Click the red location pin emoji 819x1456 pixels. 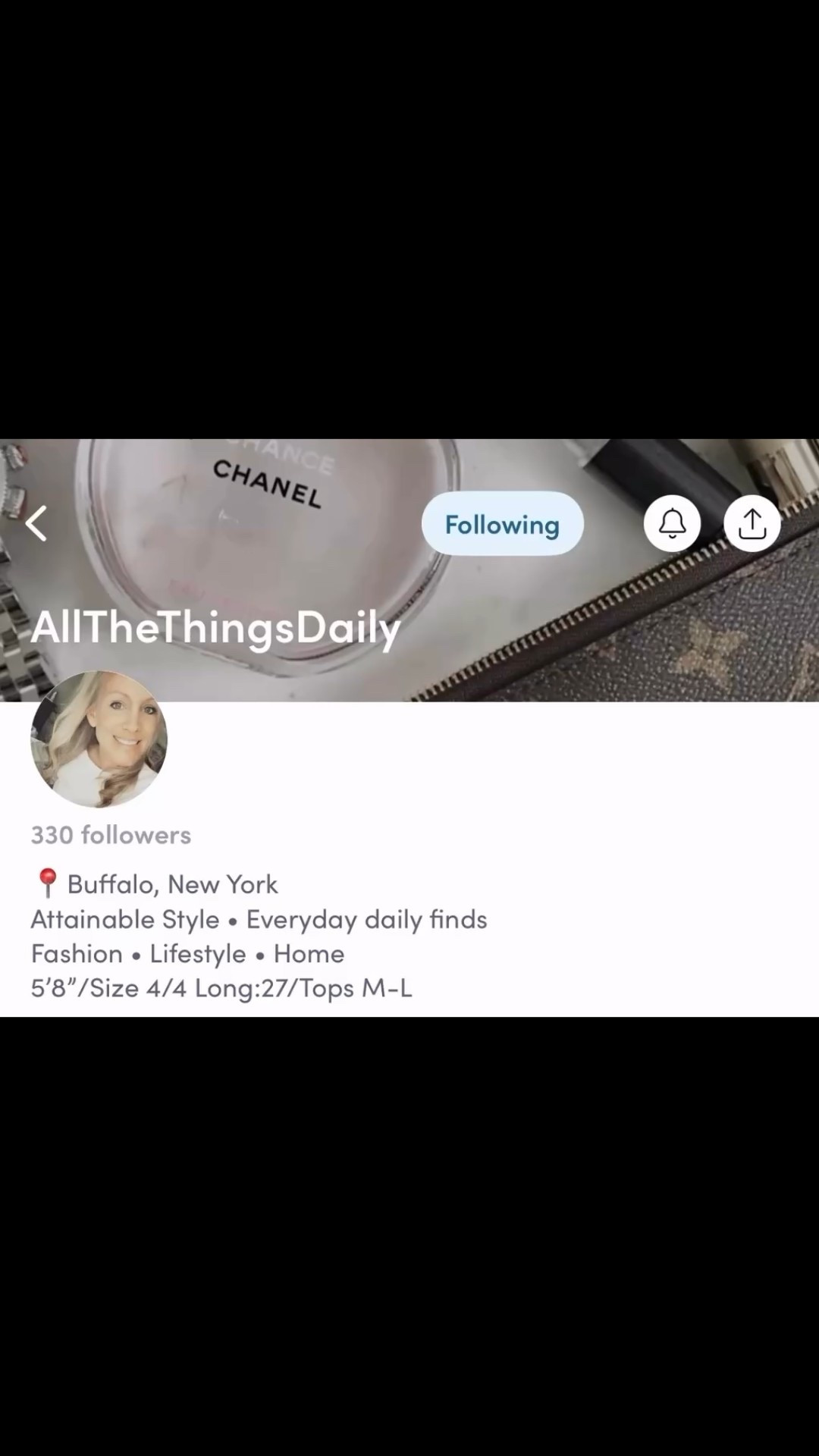point(47,884)
